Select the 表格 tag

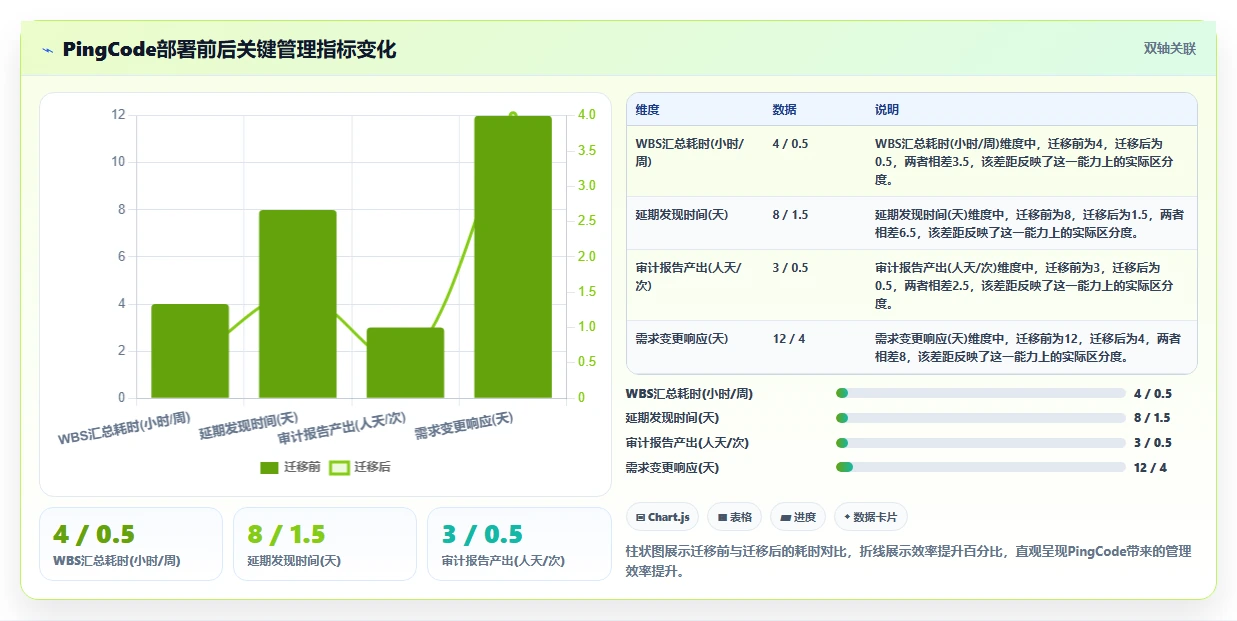[734, 517]
